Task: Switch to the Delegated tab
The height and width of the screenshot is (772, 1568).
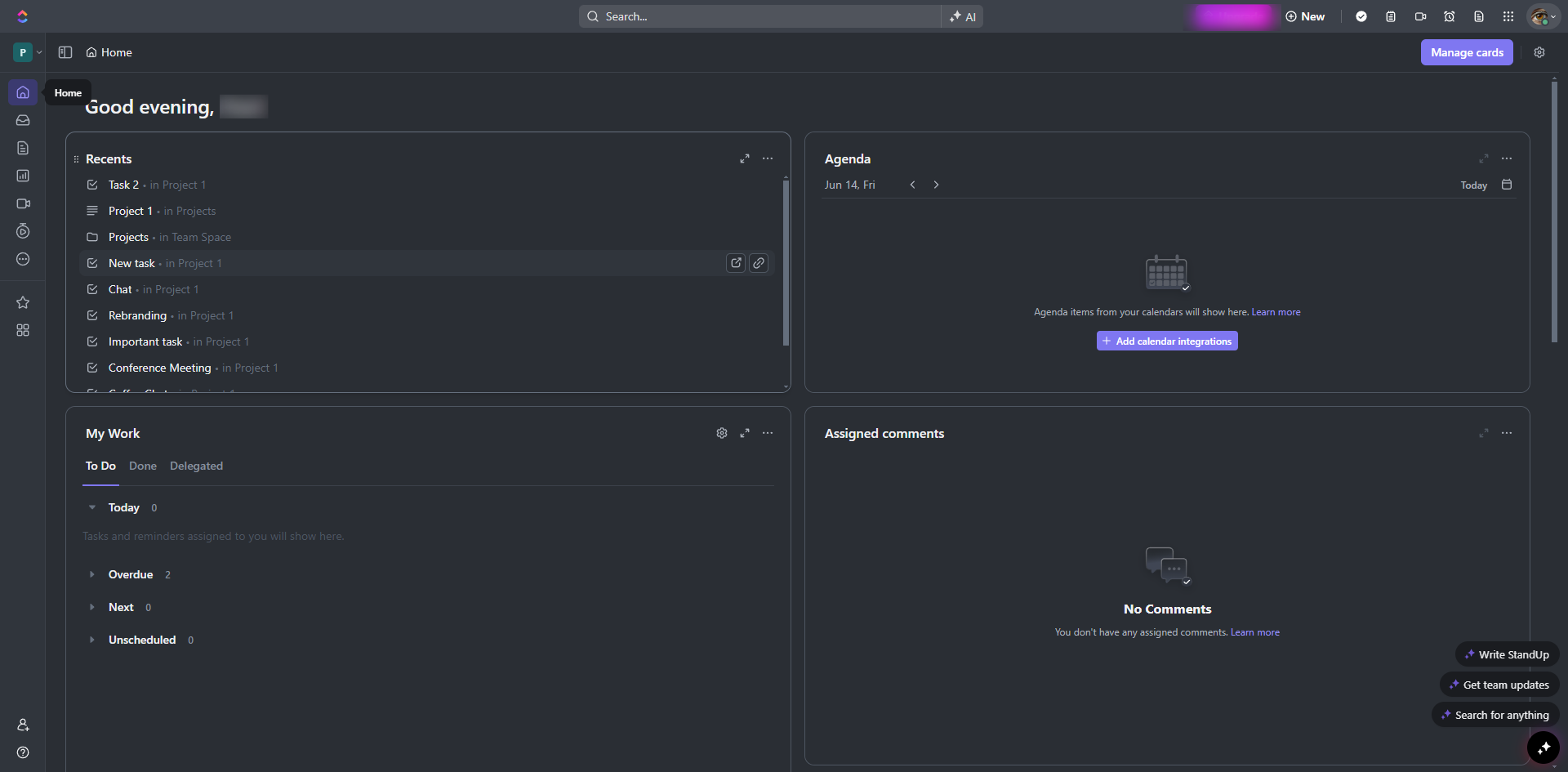Action: pyautogui.click(x=196, y=466)
